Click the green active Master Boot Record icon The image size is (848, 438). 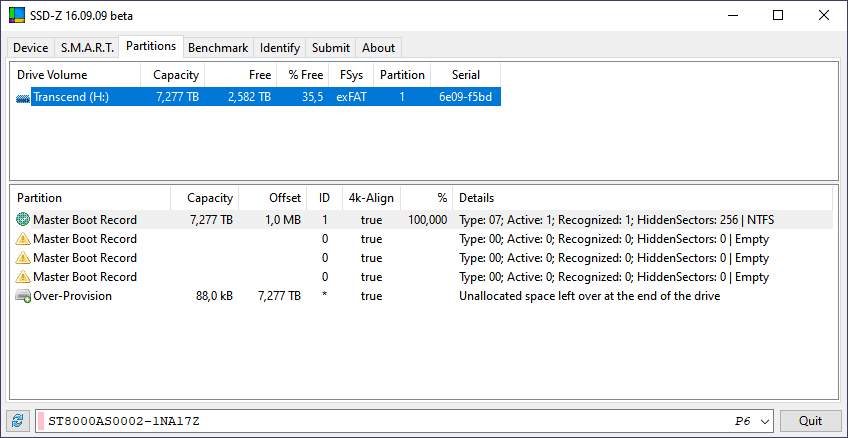coord(23,220)
